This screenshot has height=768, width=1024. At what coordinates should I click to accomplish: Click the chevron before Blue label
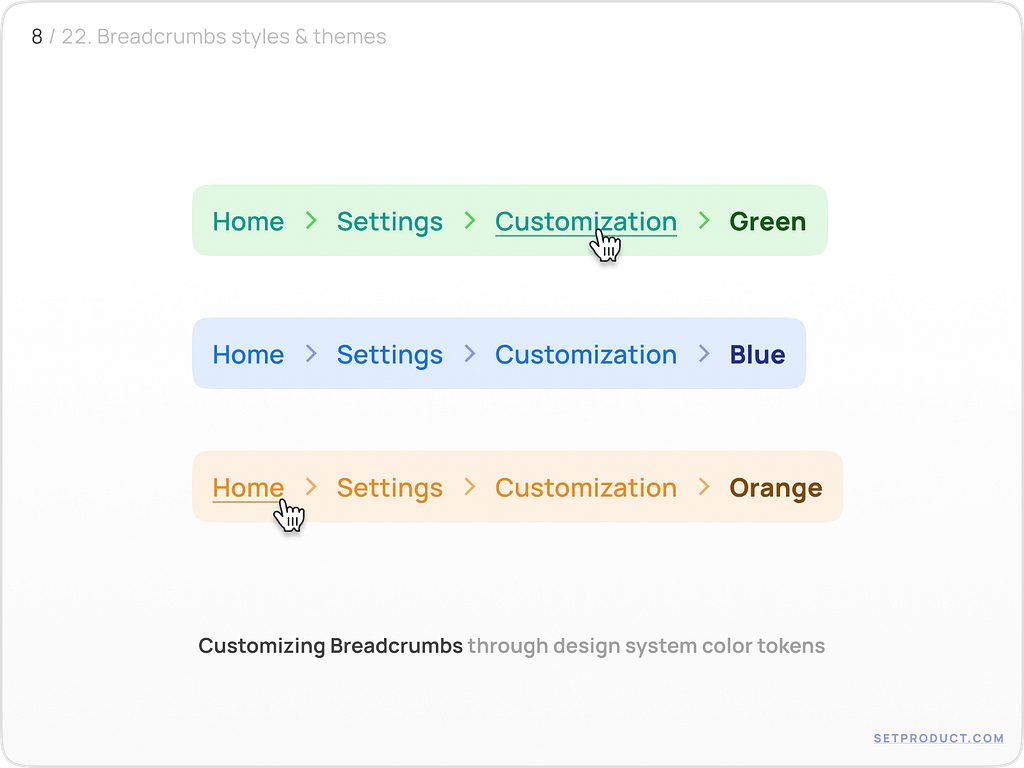[704, 354]
